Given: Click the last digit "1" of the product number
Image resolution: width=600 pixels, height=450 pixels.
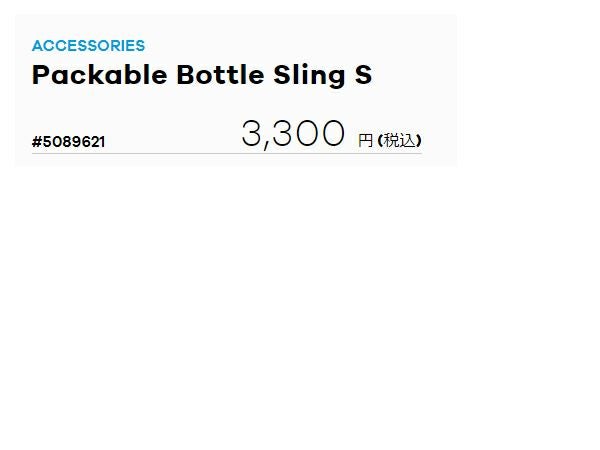Looking at the screenshot, I should click(101, 142).
